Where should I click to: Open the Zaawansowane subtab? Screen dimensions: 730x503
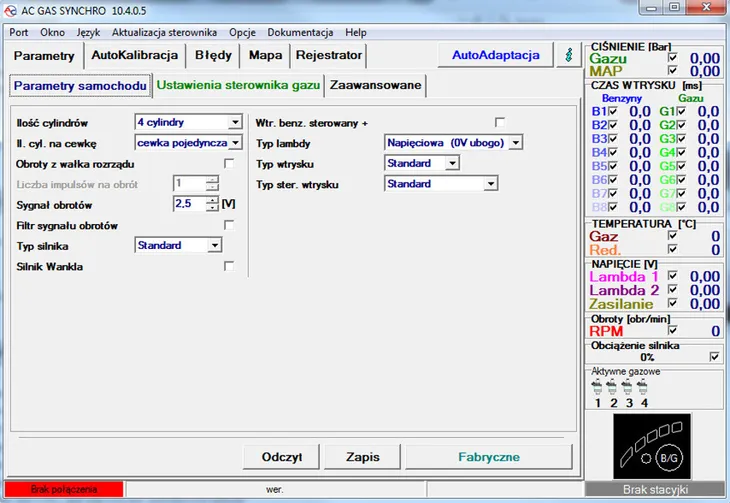pyautogui.click(x=375, y=85)
